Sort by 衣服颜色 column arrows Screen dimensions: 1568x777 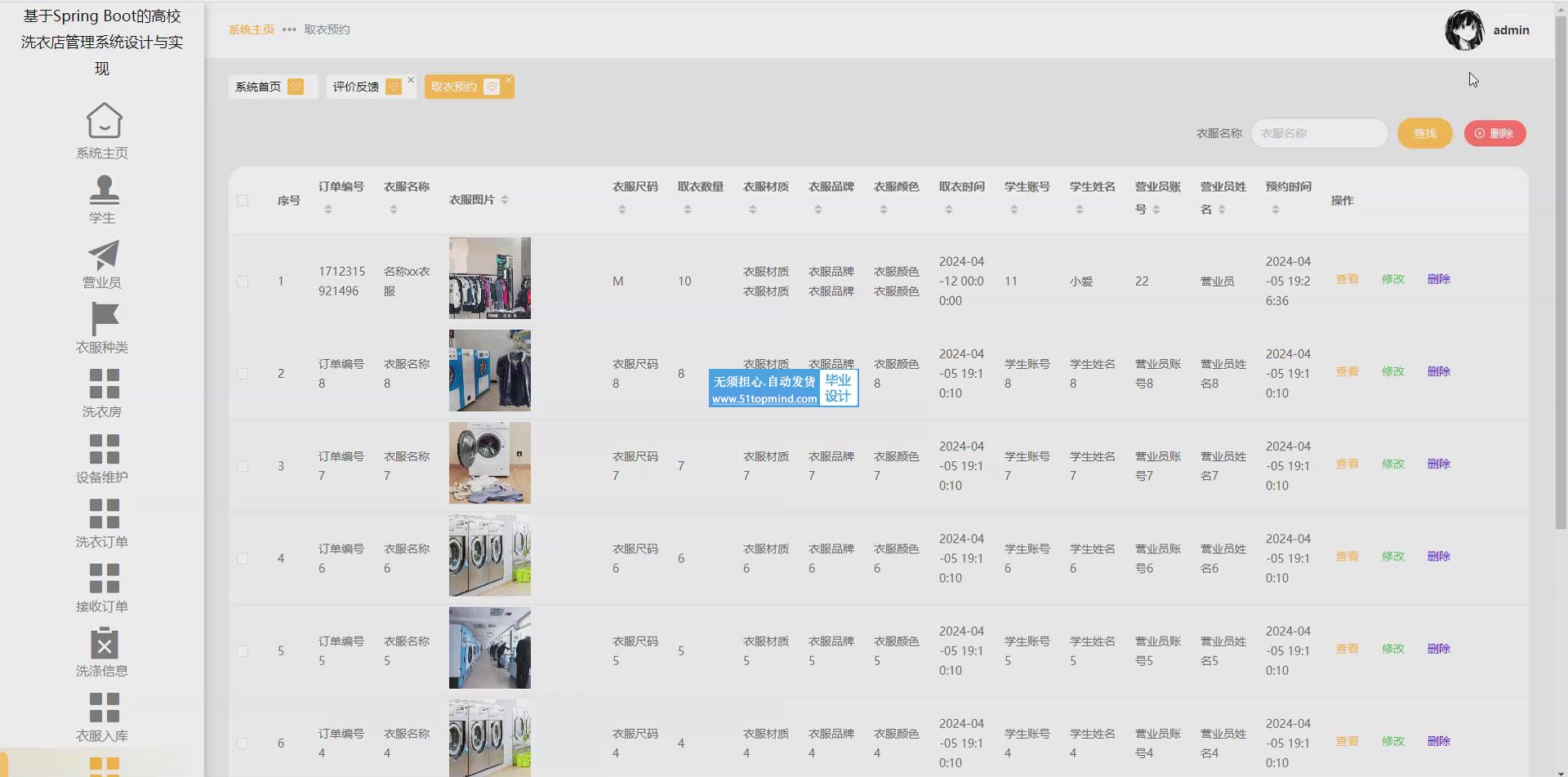[x=884, y=210]
